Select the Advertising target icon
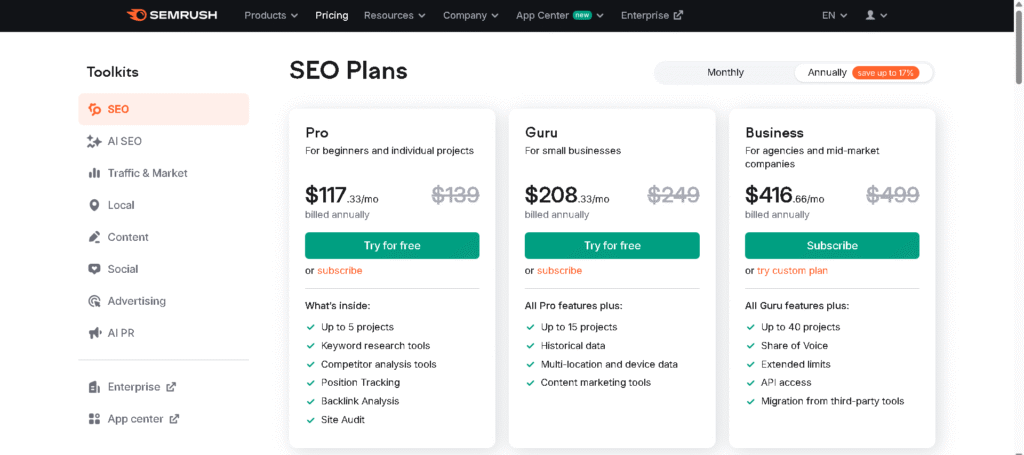1024x455 pixels. tap(94, 301)
